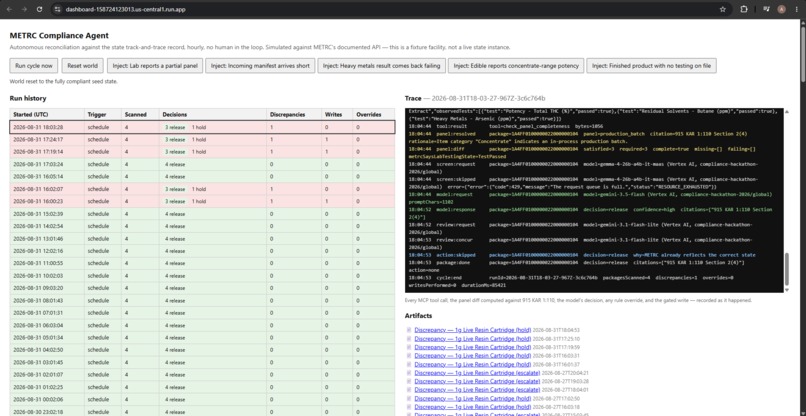Viewport: 806px width, 416px height.
Task: Select run row started 2026-08-31 12:02:16
Action: (x=202, y=251)
